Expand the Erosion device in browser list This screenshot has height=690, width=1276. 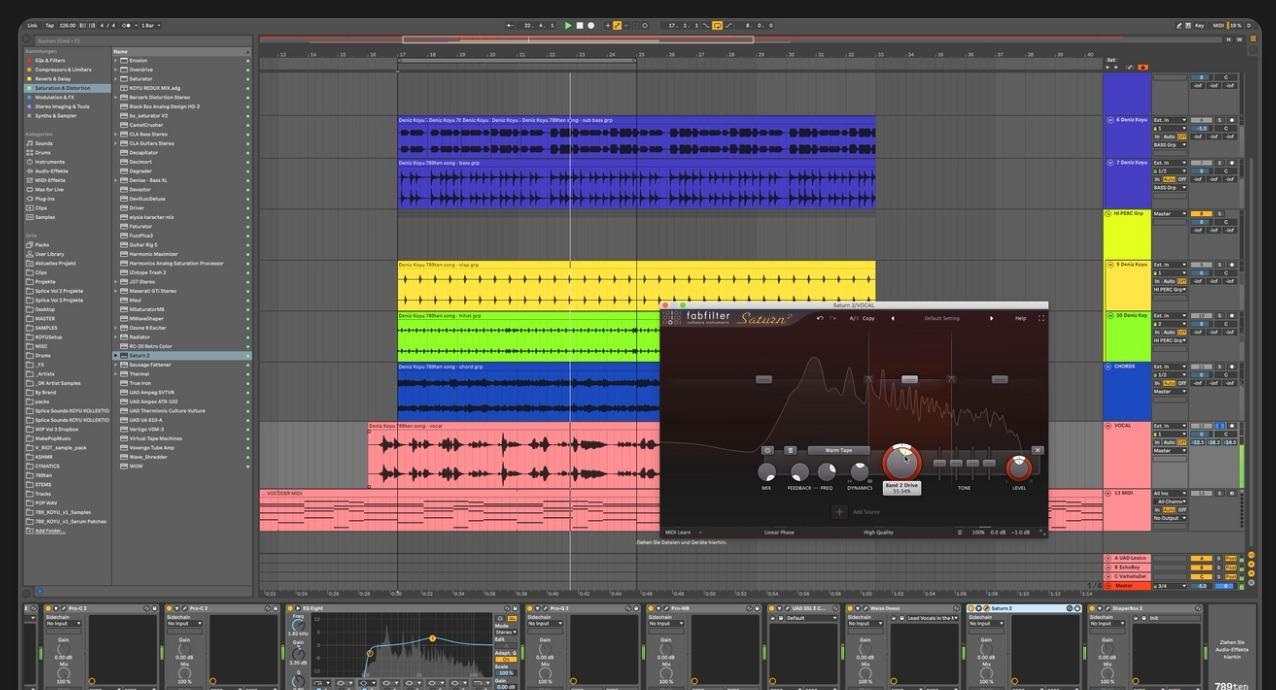[116, 60]
